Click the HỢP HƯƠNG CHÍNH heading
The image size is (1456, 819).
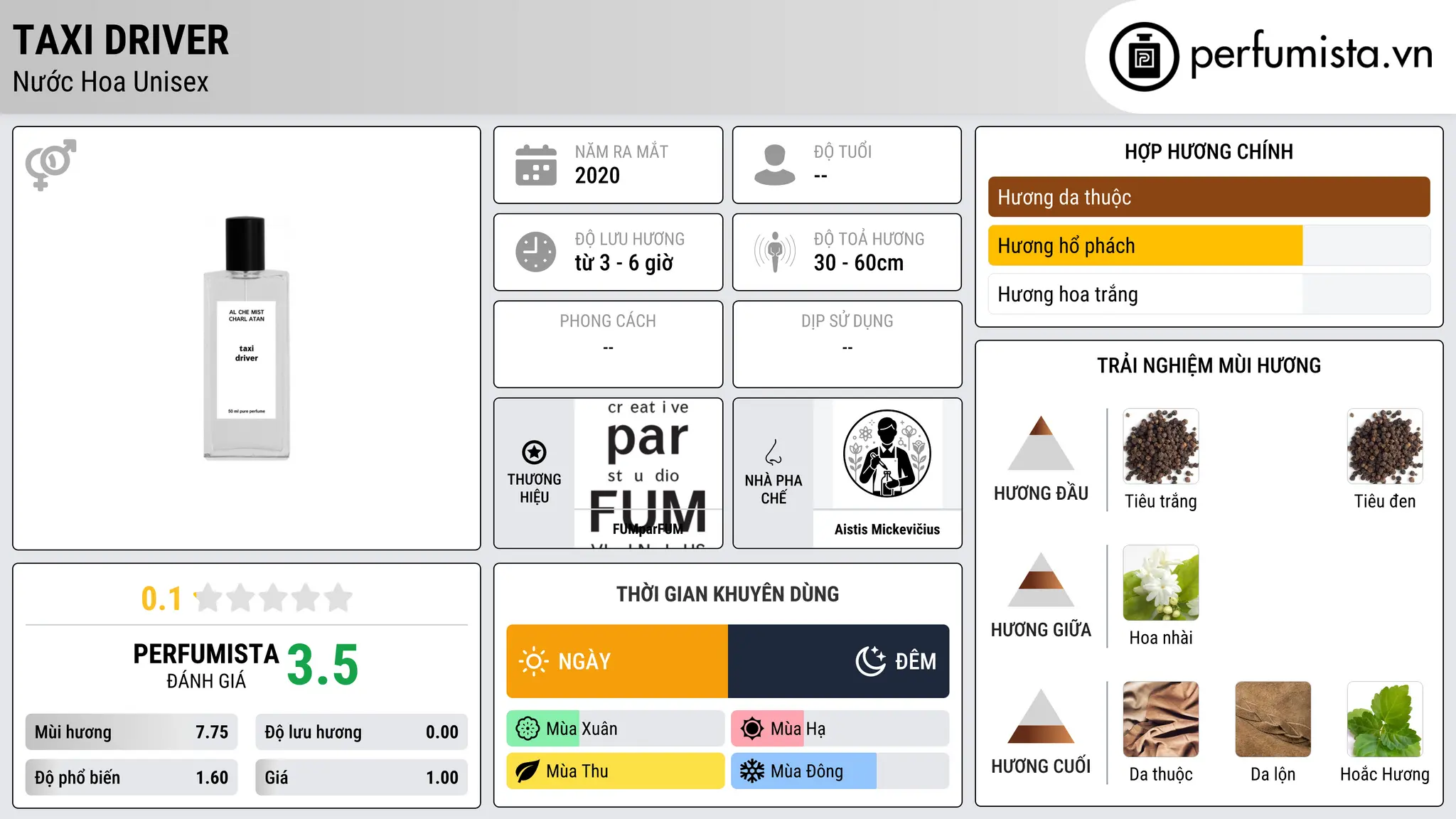1209,152
